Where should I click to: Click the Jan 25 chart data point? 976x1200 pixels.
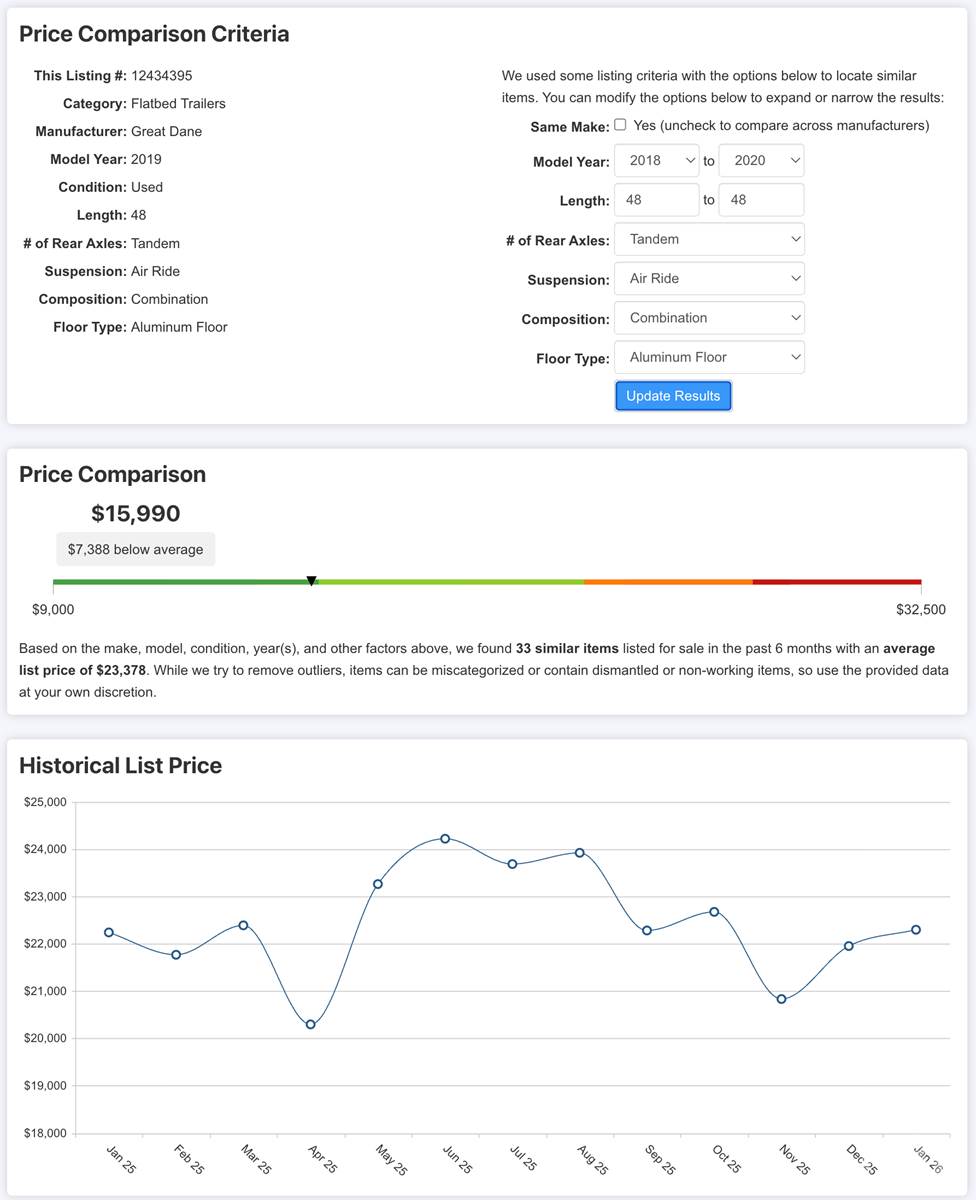pos(109,932)
